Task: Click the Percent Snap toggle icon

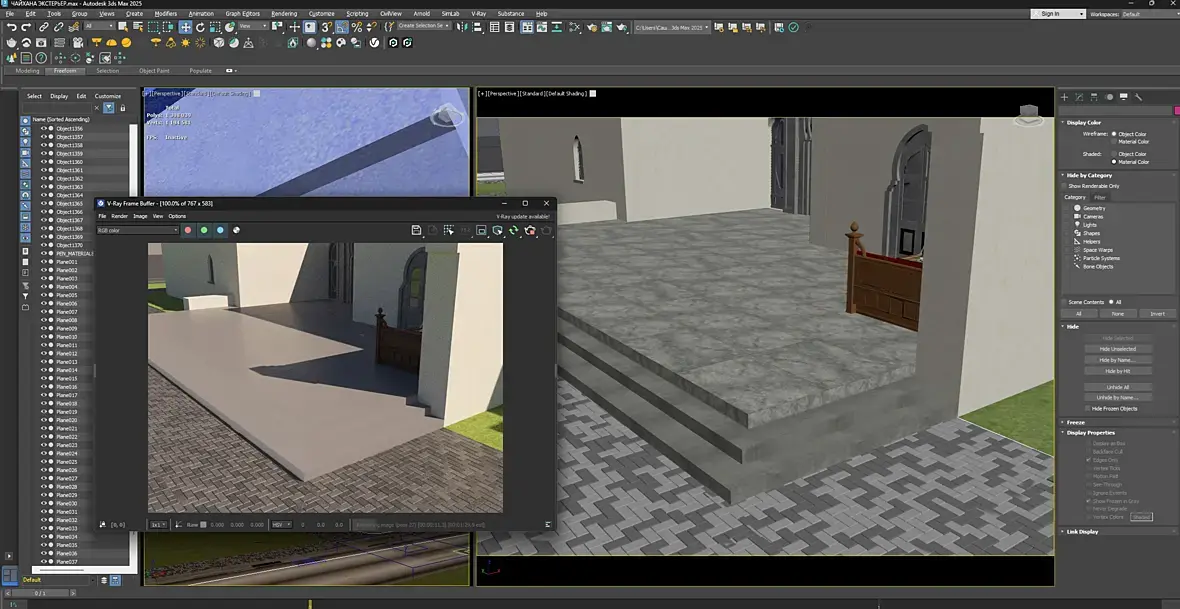Action: click(357, 27)
